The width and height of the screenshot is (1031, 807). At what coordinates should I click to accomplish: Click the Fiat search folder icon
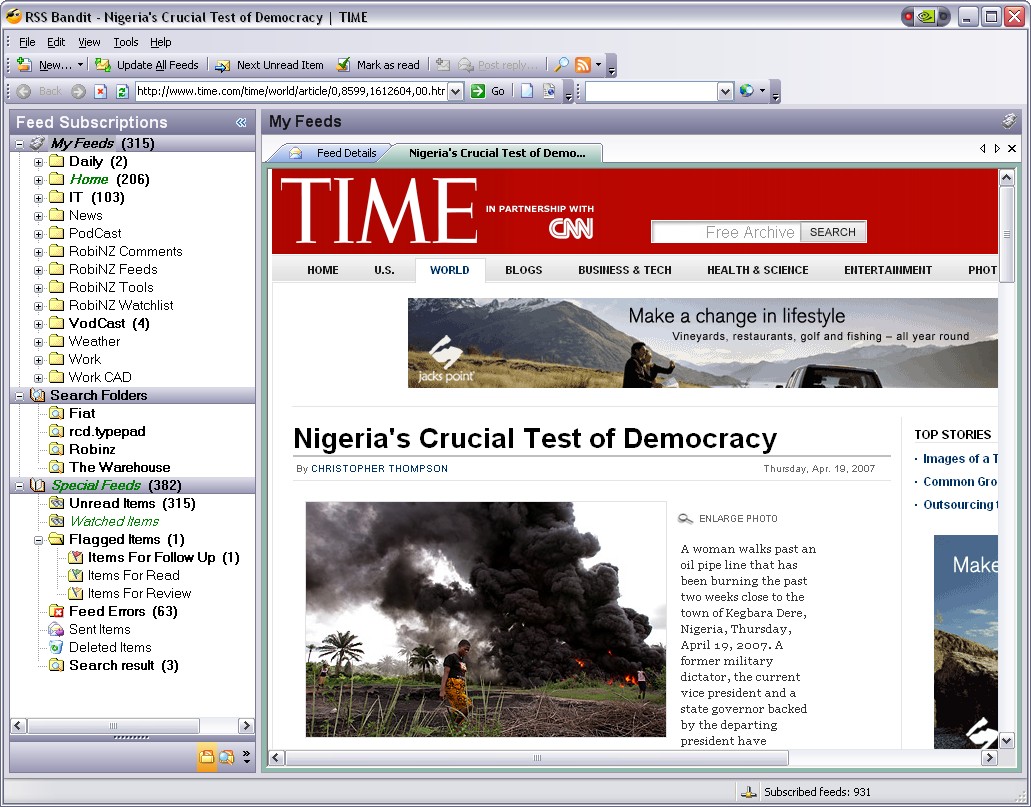point(57,414)
